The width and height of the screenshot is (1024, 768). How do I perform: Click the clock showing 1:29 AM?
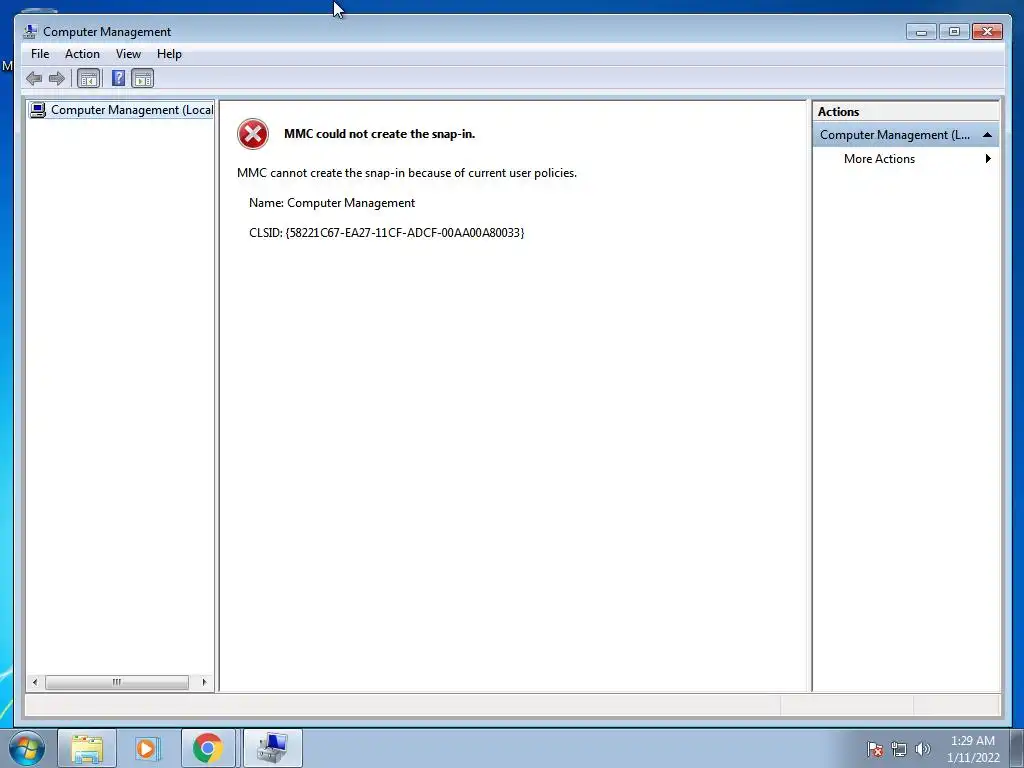click(972, 741)
